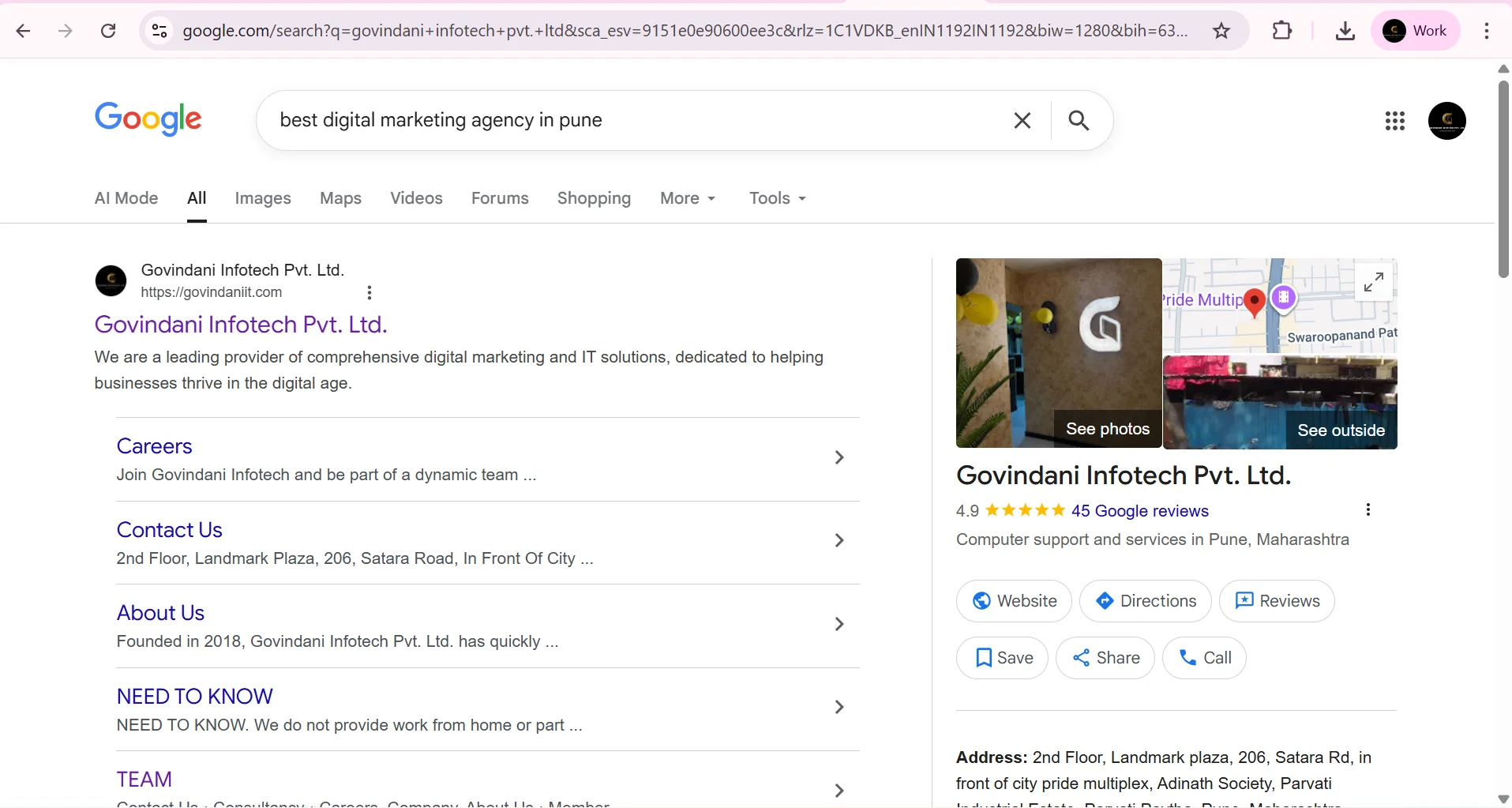Viewport: 1512px width, 808px height.
Task: Click the scrollbar up arrow
Action: pyautogui.click(x=1503, y=69)
